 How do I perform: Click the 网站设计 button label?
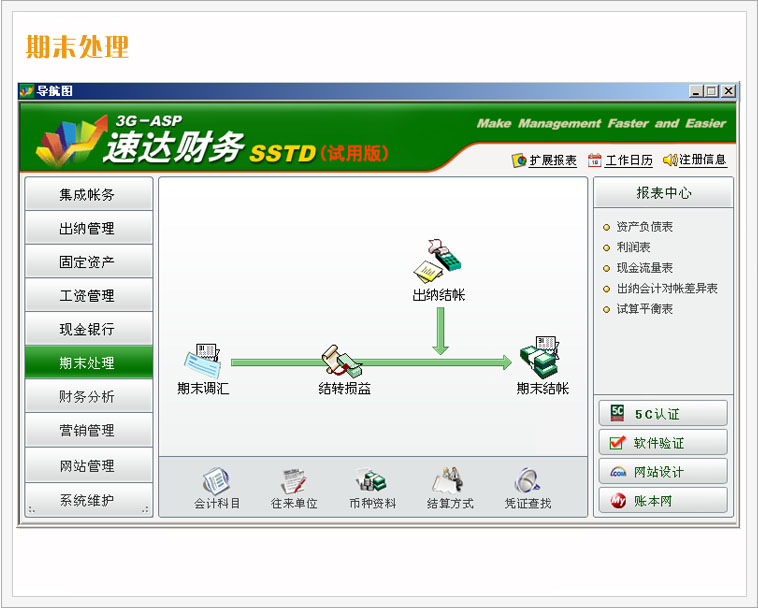[658, 472]
